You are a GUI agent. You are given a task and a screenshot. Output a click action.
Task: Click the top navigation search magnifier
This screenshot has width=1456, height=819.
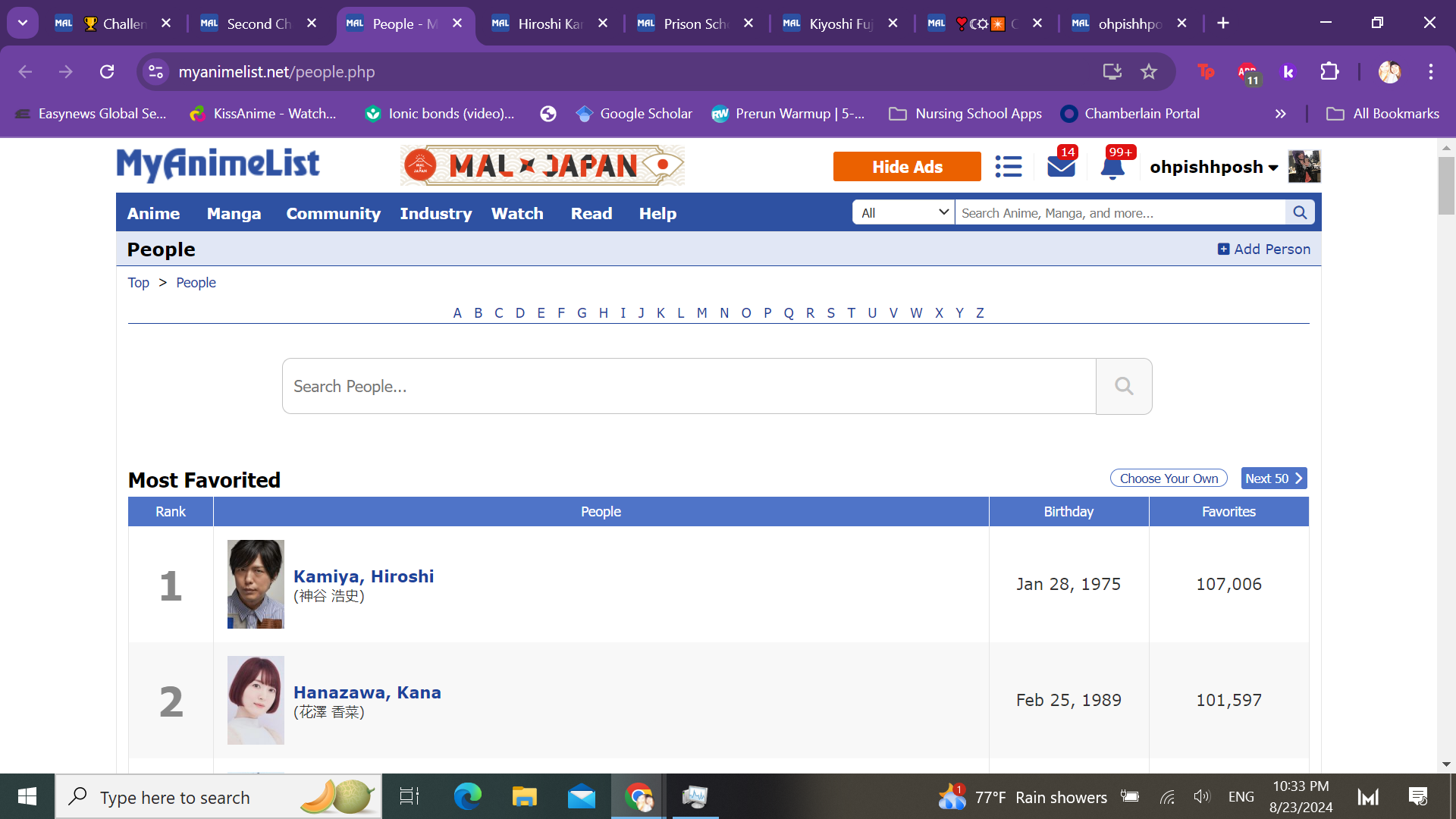tap(1300, 213)
